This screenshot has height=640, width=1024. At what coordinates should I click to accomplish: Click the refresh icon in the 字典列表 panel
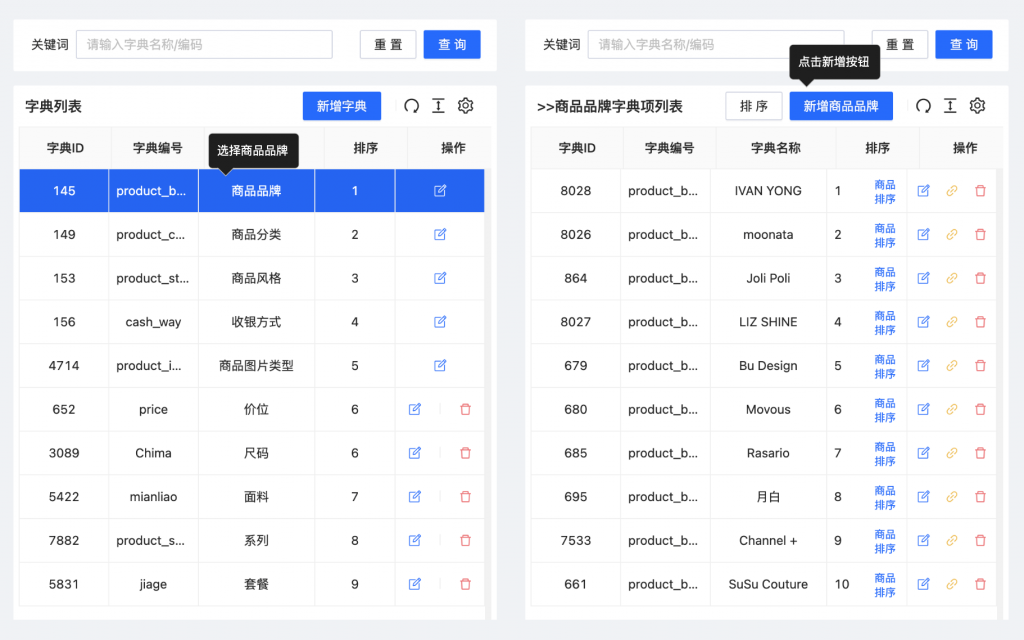tap(411, 106)
